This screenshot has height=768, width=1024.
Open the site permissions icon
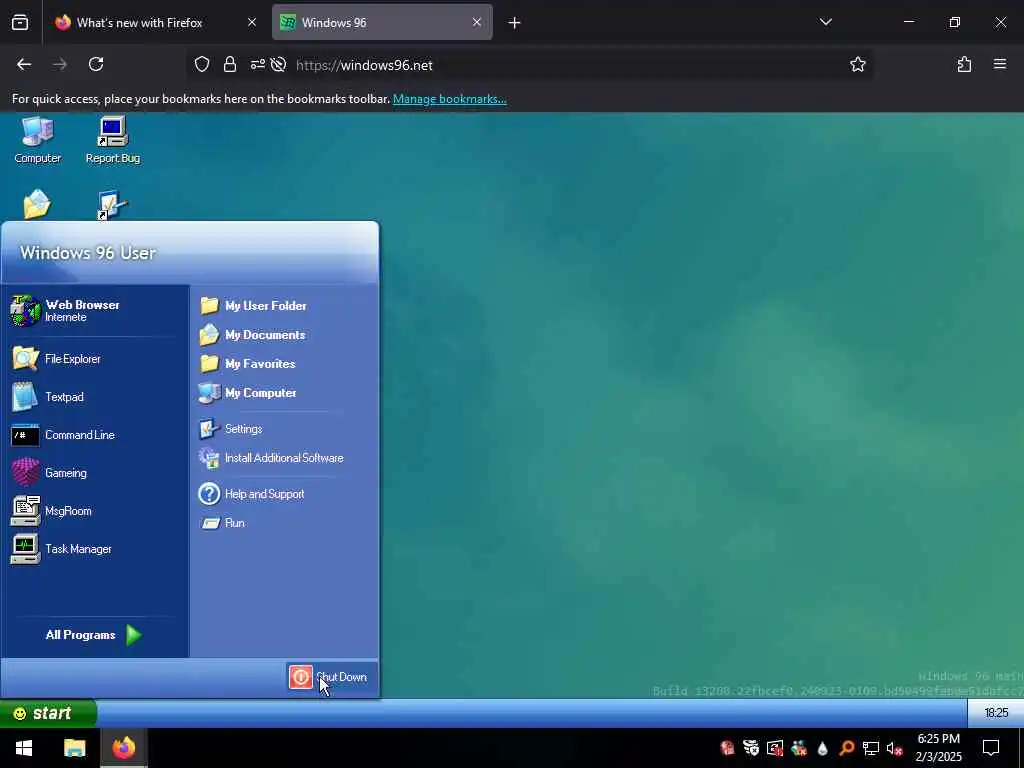[x=257, y=65]
